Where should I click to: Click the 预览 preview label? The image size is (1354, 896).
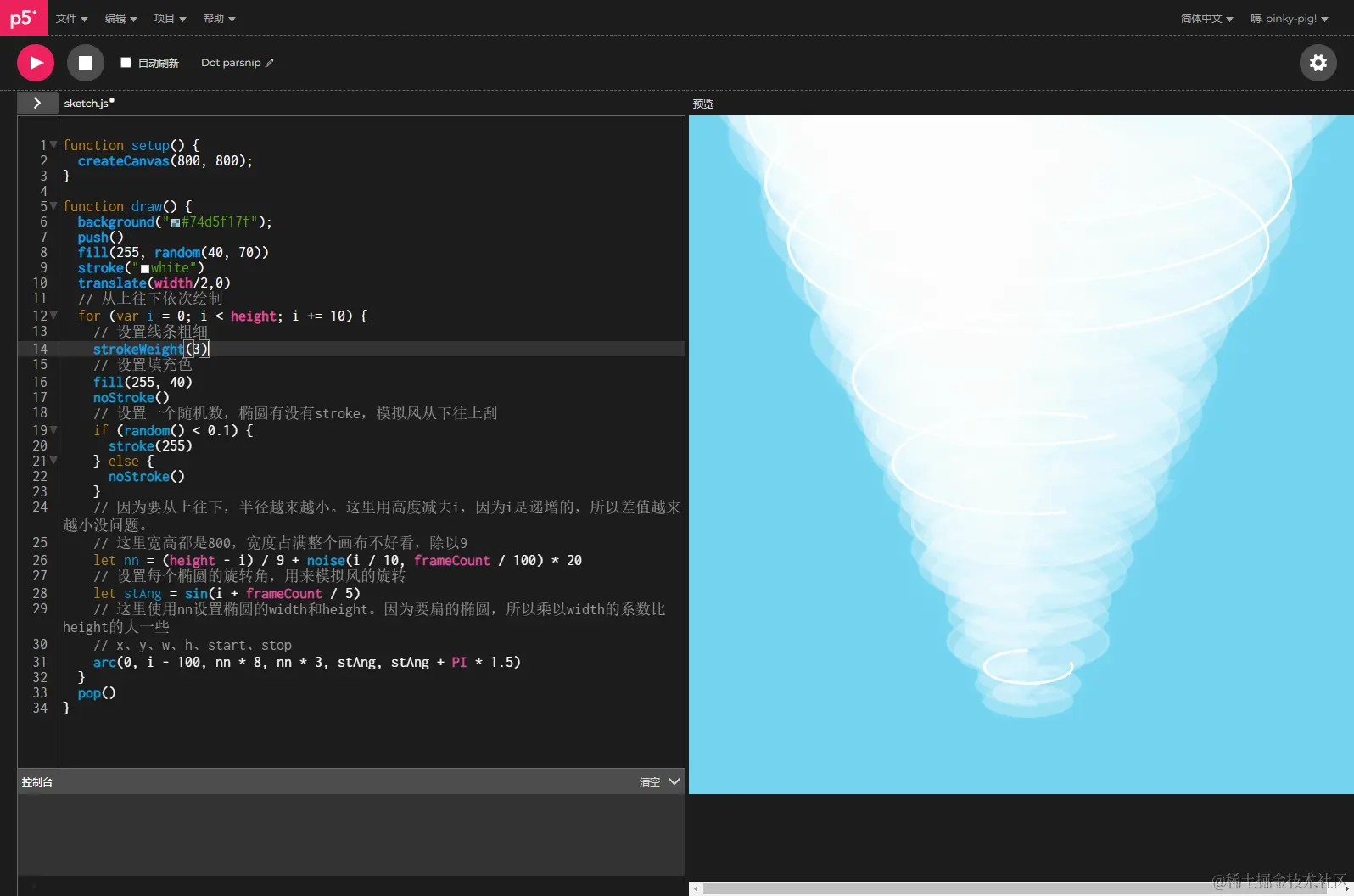tap(703, 104)
